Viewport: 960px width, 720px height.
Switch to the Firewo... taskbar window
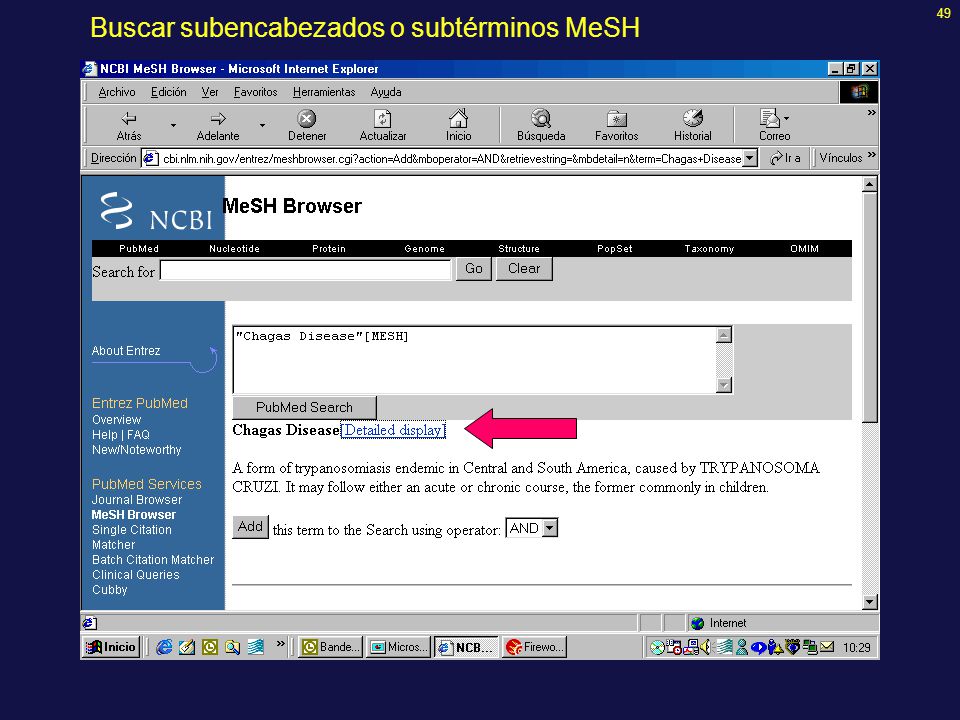point(535,647)
